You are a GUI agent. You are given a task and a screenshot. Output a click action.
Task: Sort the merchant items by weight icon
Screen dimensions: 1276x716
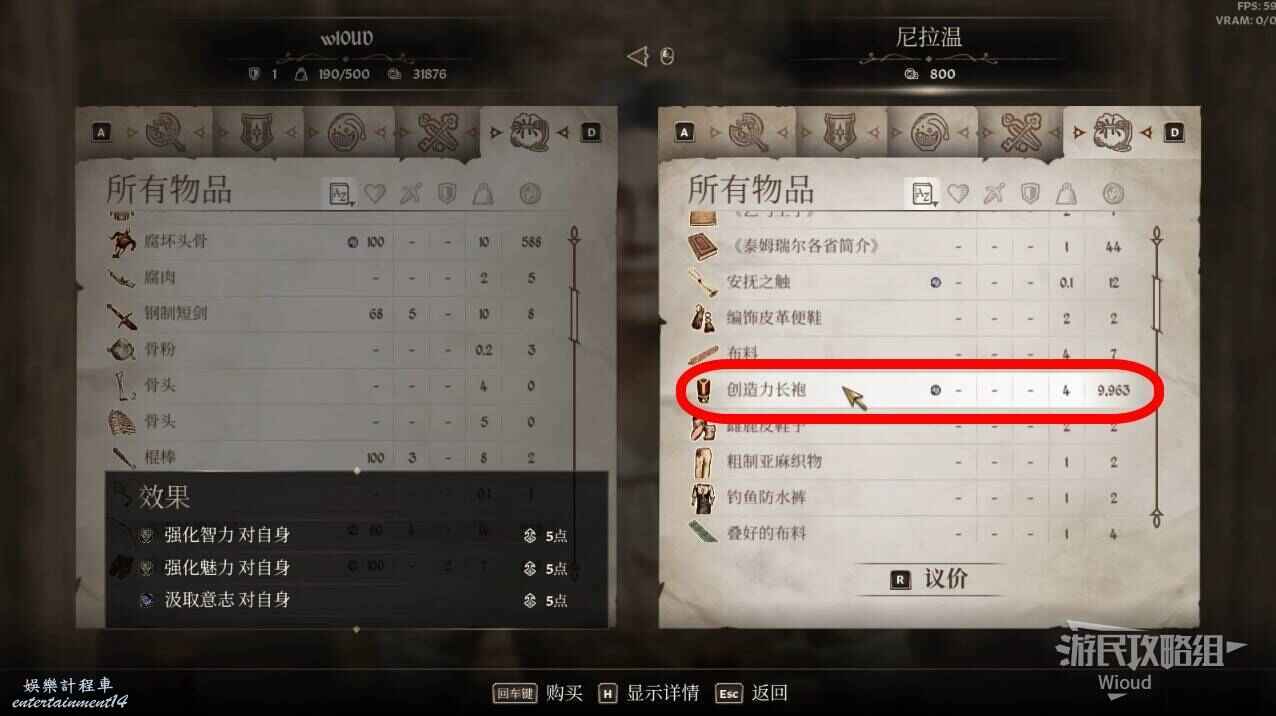[1067, 194]
